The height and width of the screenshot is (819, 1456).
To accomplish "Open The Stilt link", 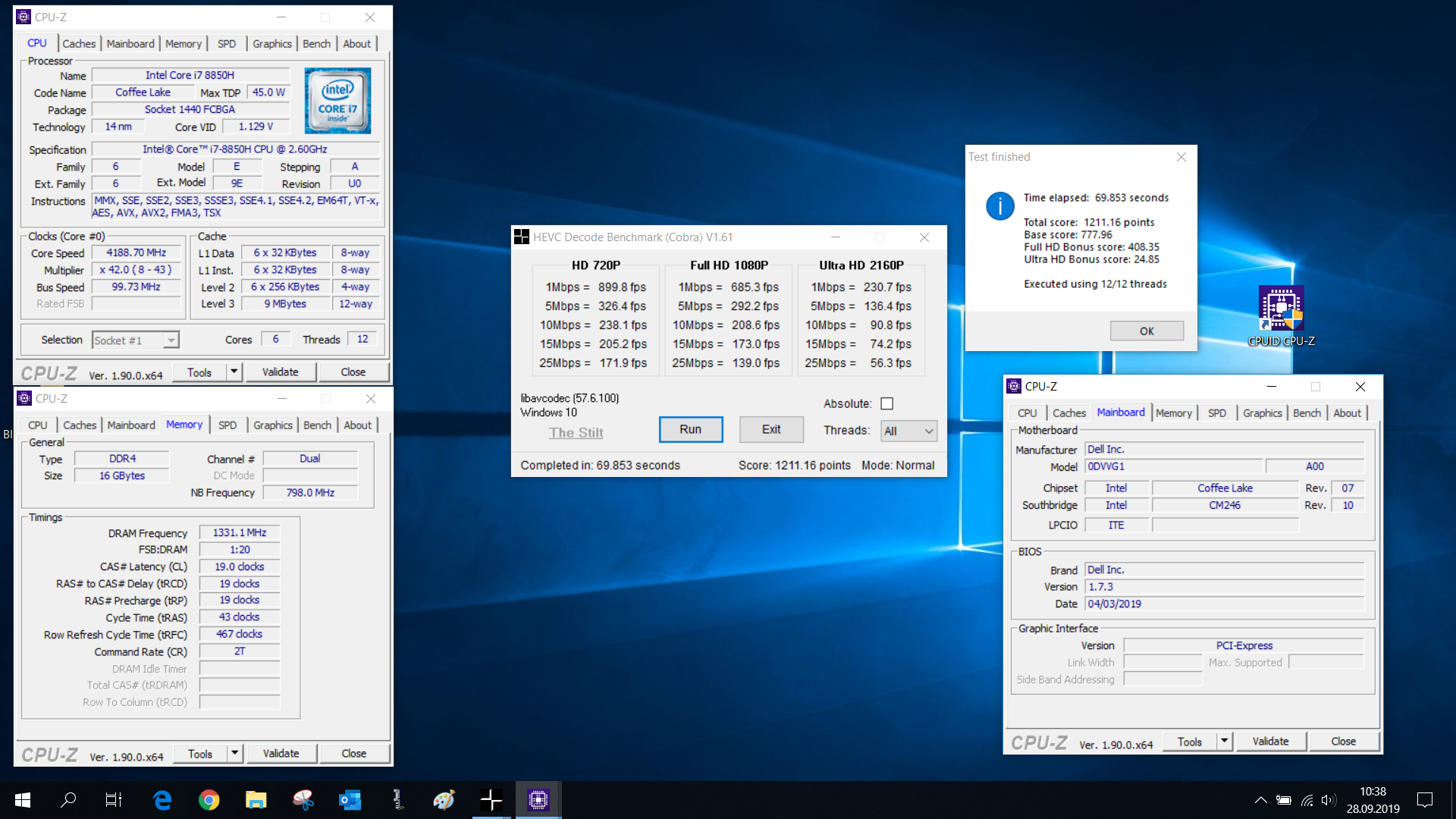I will click(576, 432).
